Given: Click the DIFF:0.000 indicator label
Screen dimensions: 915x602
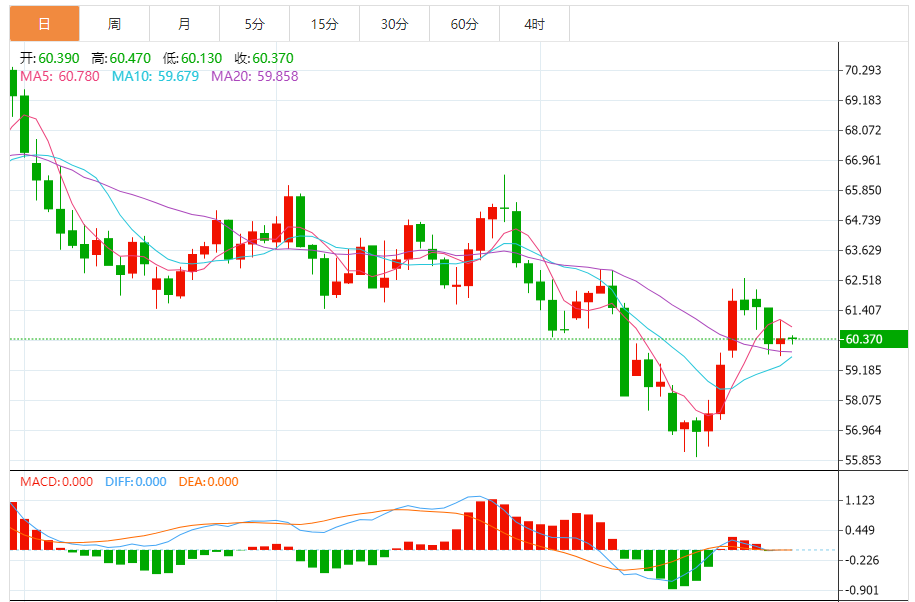Looking at the screenshot, I should click(135, 482).
